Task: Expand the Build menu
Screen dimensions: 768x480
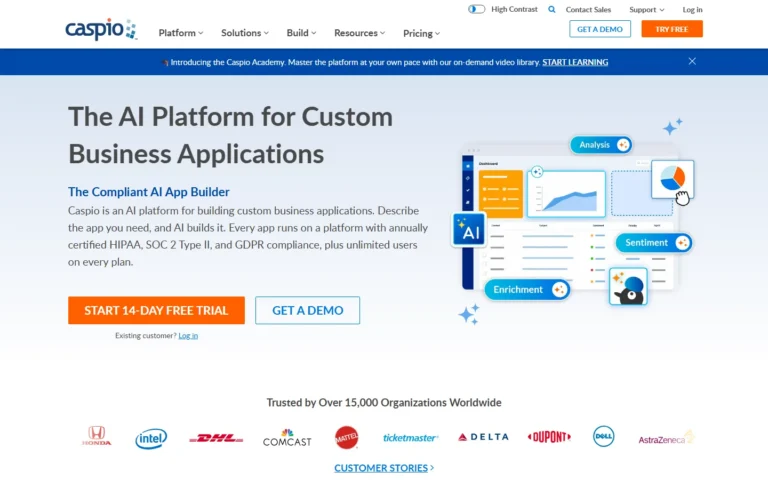Action: [301, 33]
